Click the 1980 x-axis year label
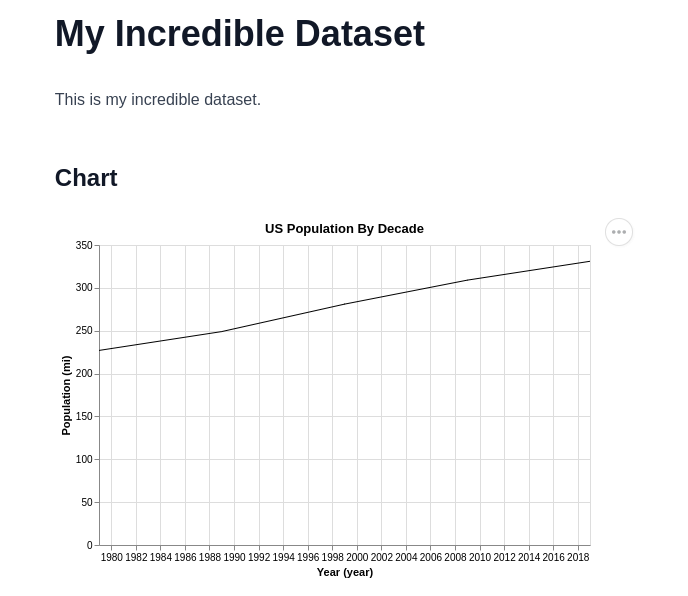This screenshot has height=596, width=688. click(112, 558)
